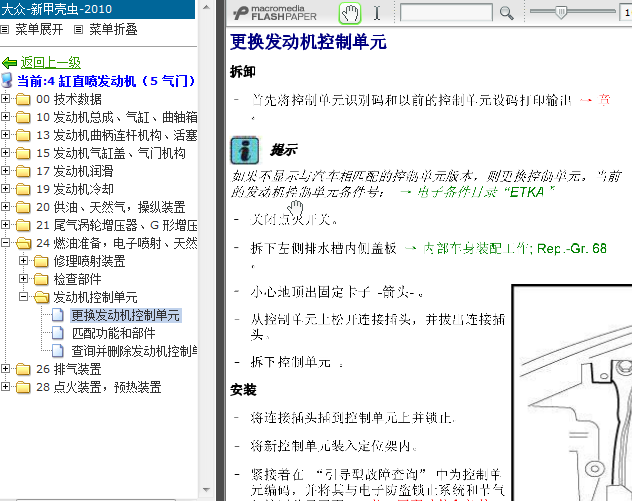This screenshot has width=632, height=501.
Task: Click the folder icon for 19 发动机冷却
Action: [x=23, y=189]
